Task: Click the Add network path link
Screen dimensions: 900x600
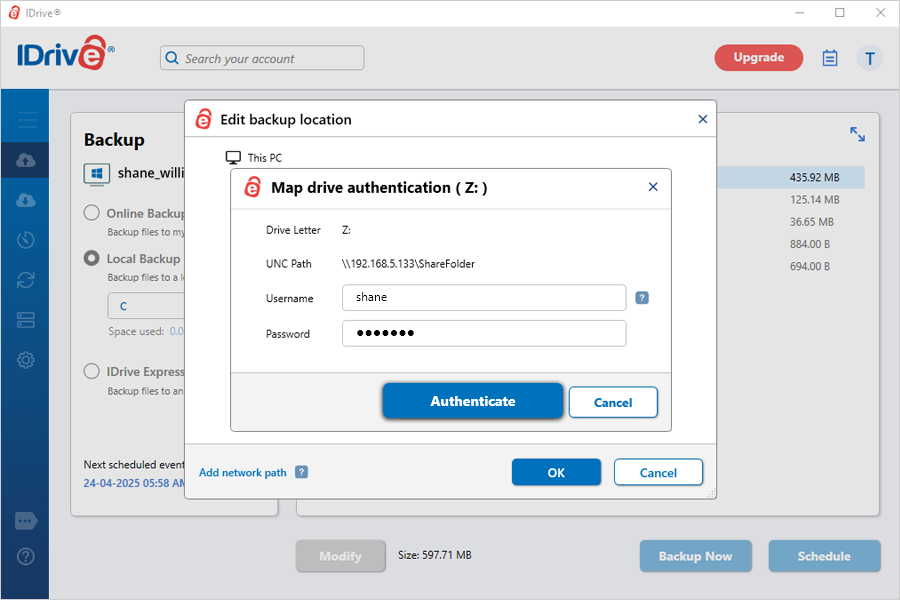Action: [242, 473]
